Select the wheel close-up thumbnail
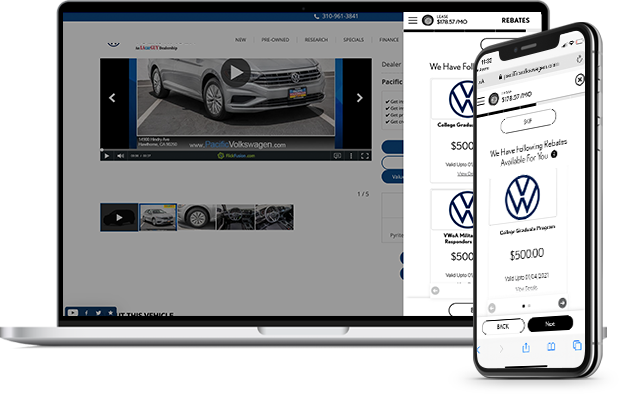619x394 pixels. pos(197,217)
